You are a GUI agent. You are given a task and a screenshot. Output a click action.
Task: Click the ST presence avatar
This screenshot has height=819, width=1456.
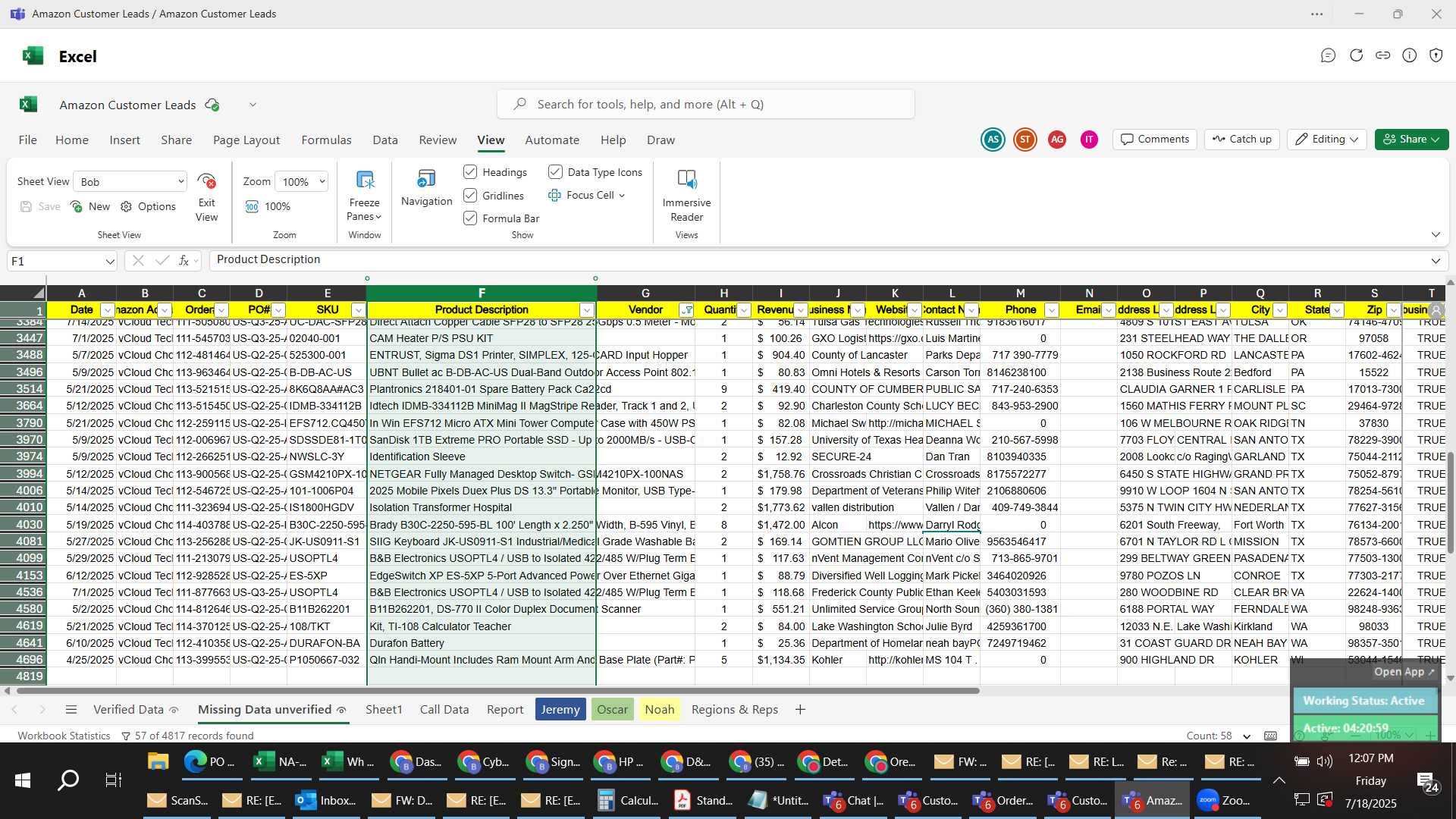(1025, 140)
